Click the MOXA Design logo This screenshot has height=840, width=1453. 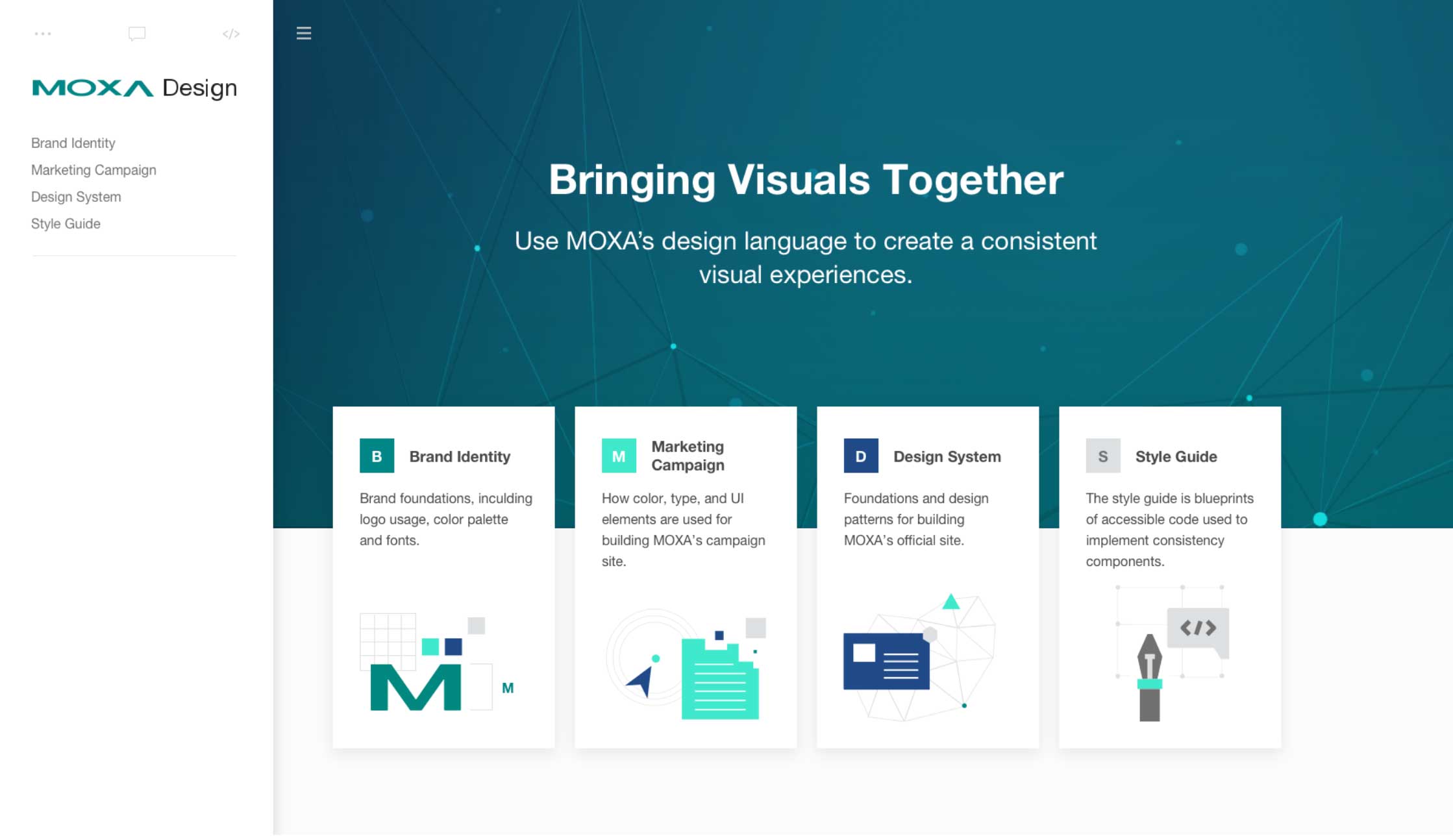(x=134, y=87)
